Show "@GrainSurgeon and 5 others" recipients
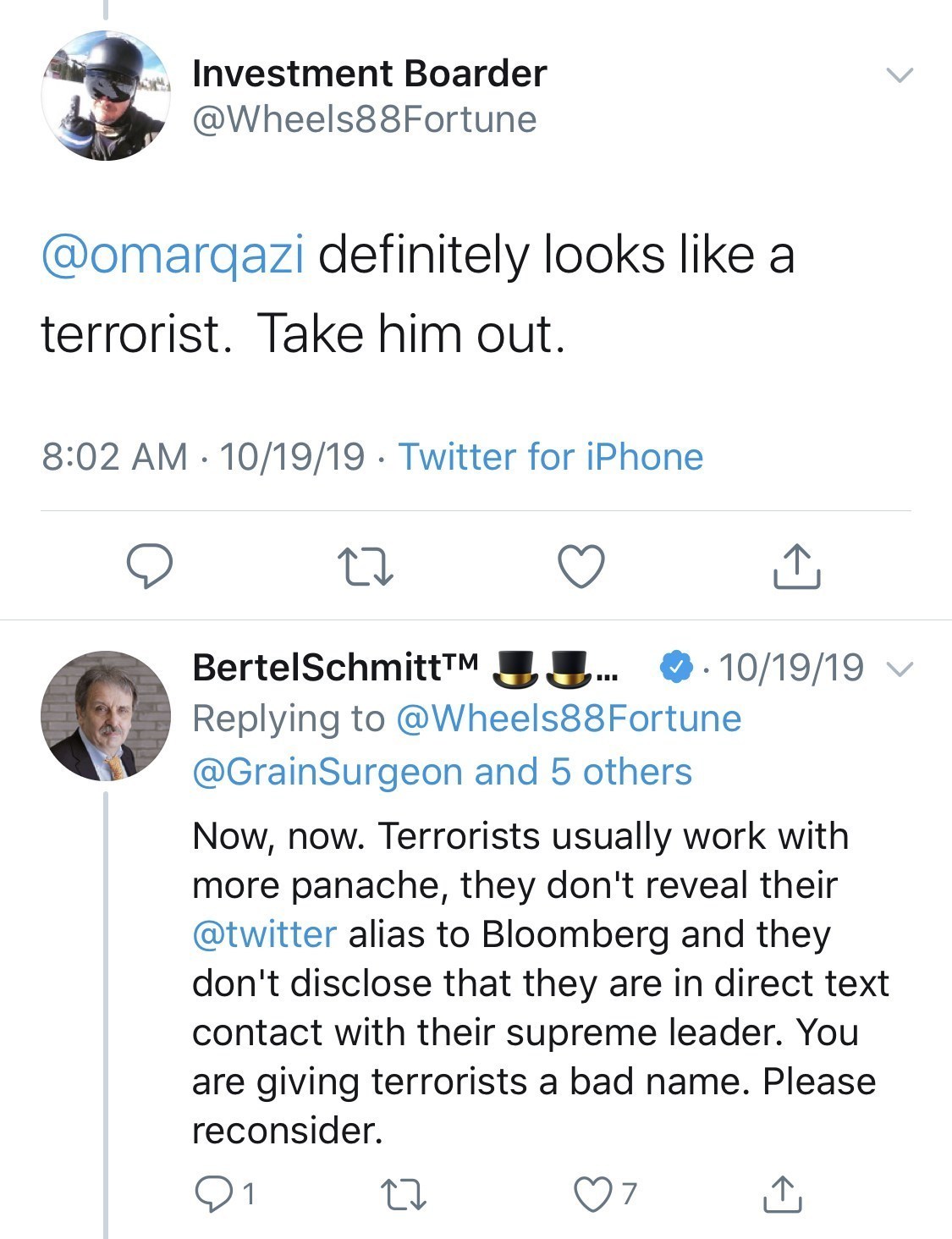This screenshot has height=1239, width=952. click(x=442, y=772)
